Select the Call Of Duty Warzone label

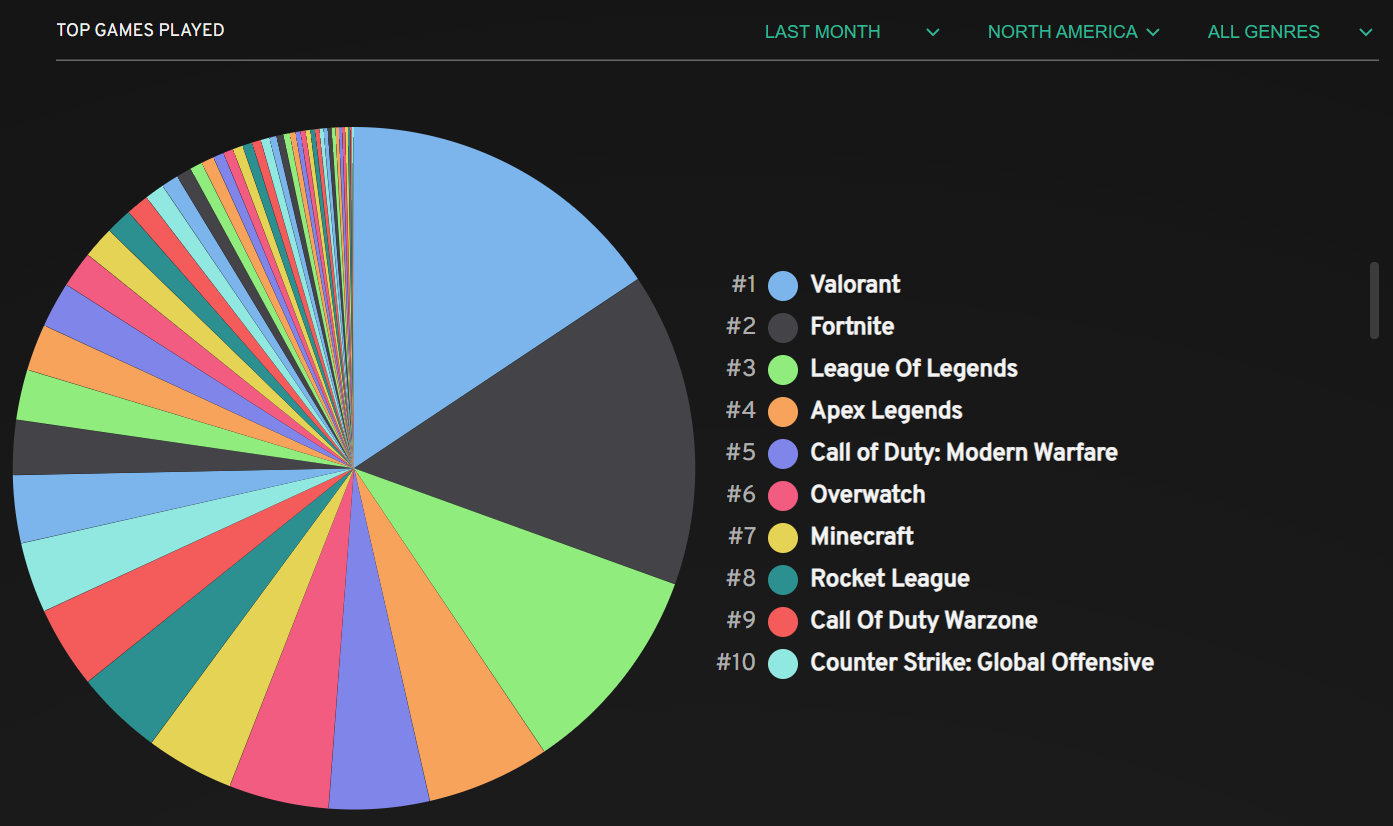pos(924,620)
